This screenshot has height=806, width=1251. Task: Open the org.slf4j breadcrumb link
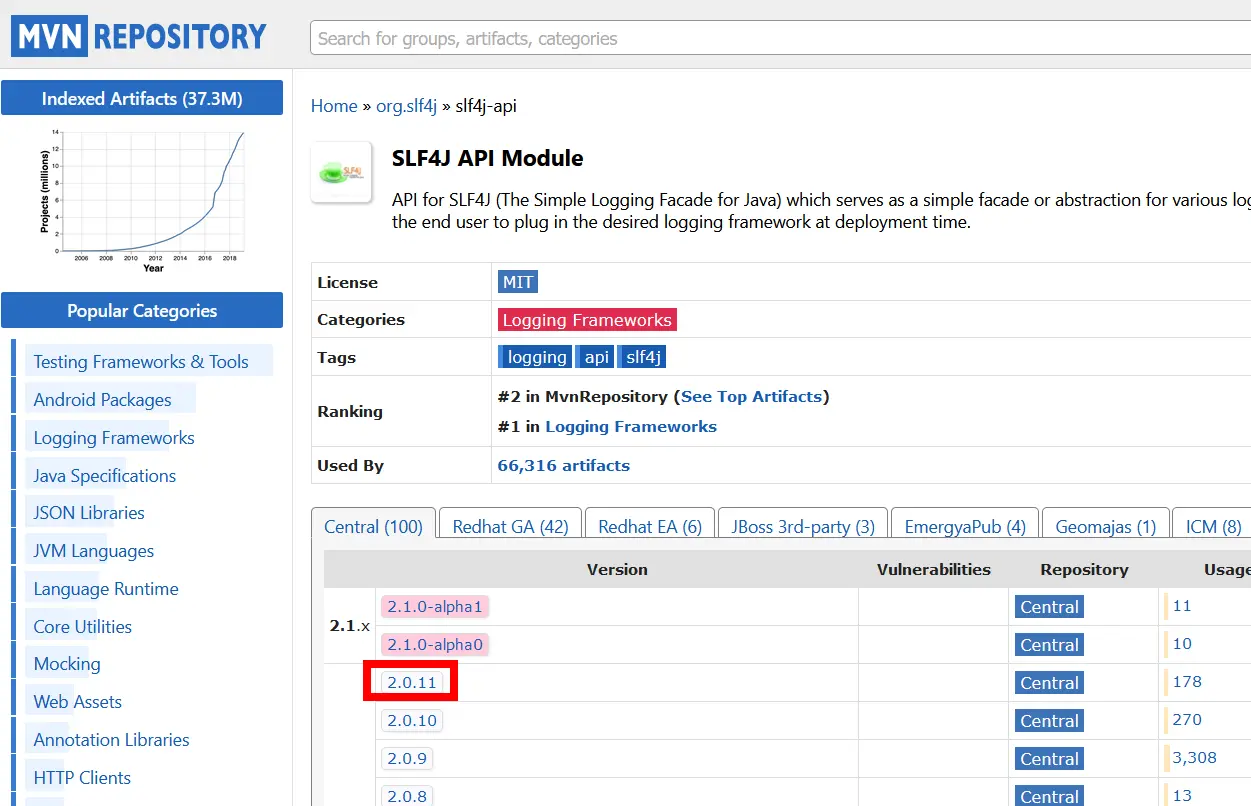(406, 106)
